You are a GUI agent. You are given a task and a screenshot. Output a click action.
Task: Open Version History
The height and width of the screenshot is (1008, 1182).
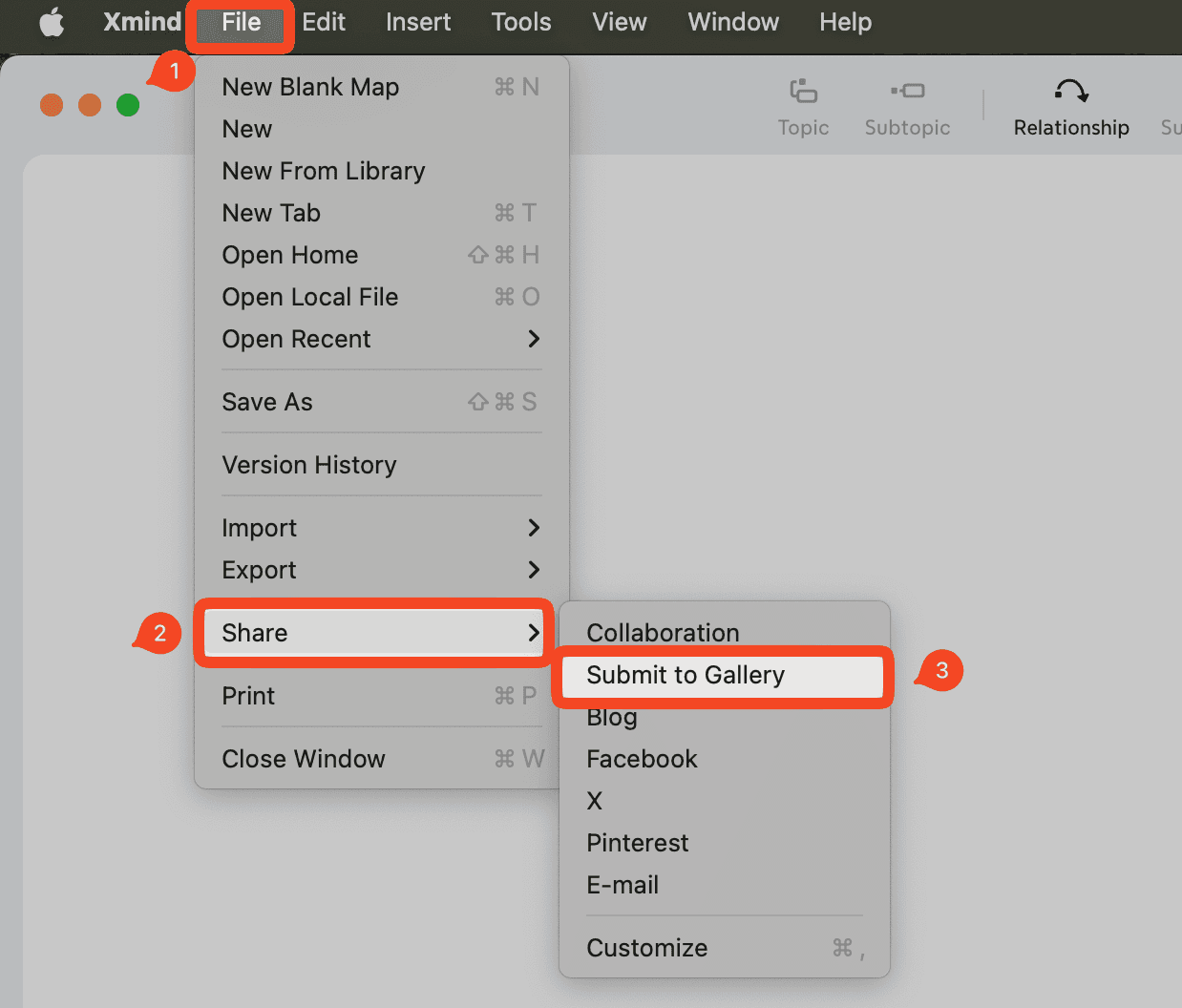coord(382,465)
